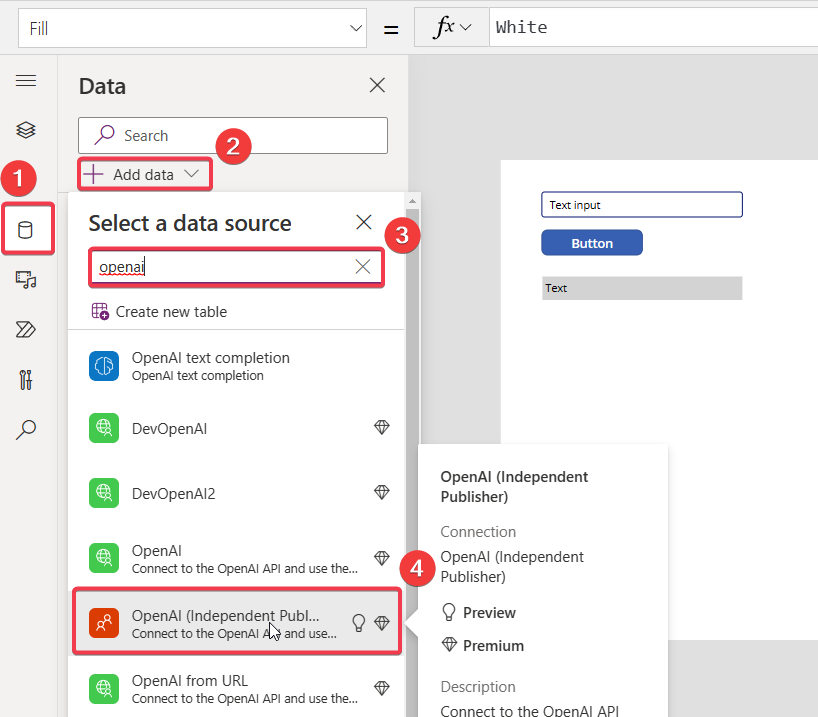Open the Power Automate icon in sidebar
This screenshot has width=818, height=717.
point(26,329)
